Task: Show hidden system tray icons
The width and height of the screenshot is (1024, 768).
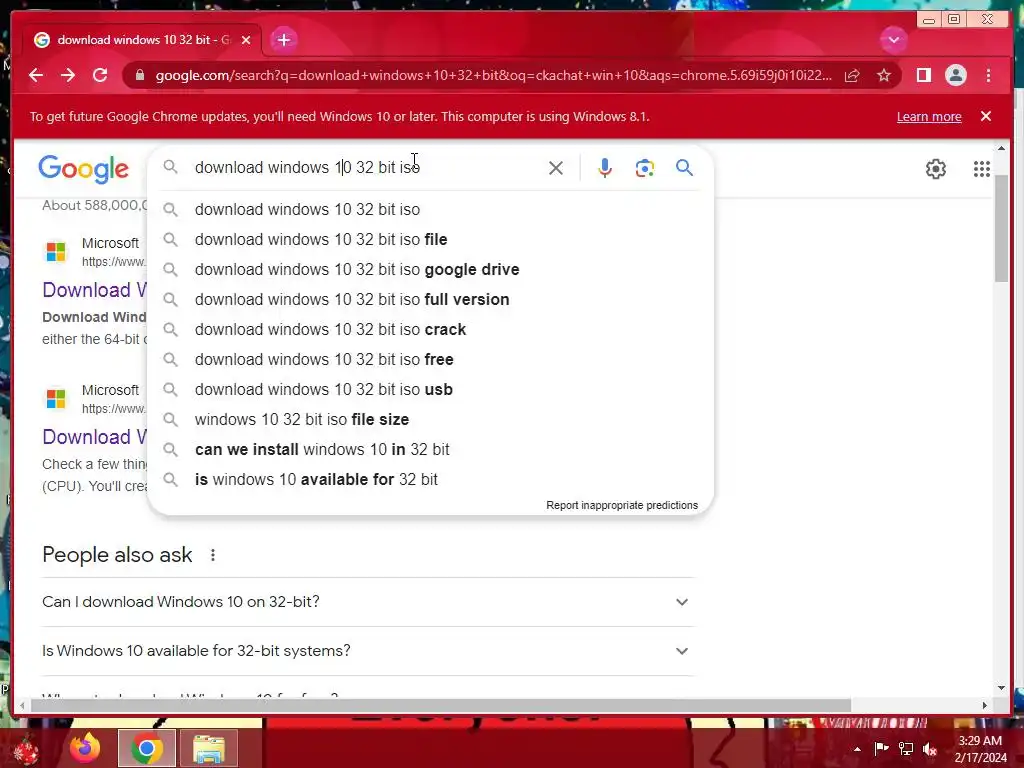Action: pos(857,749)
